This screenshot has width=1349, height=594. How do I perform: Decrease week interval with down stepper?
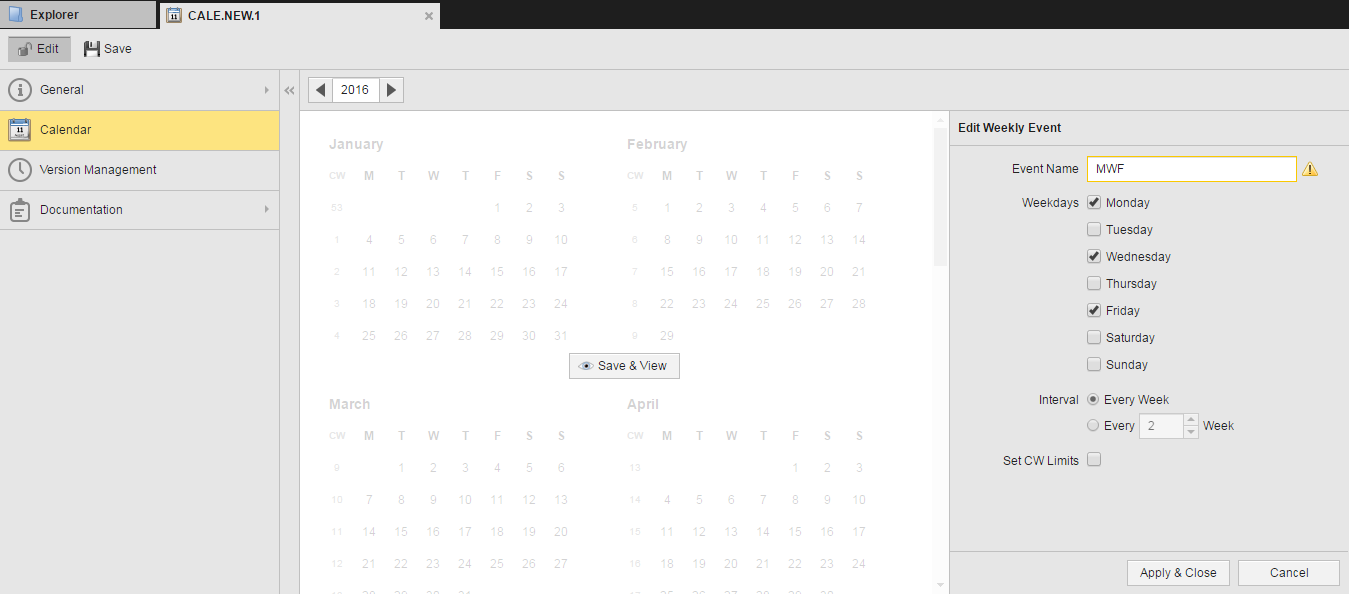[1190, 432]
